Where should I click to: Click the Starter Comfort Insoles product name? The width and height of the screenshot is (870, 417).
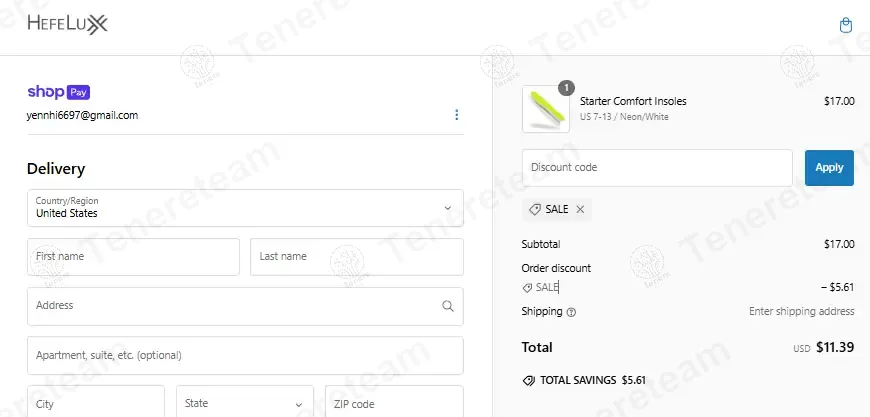click(x=633, y=101)
